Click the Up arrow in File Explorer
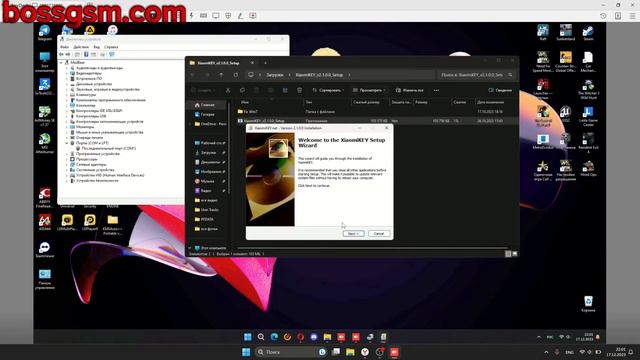The image size is (640, 360). click(x=221, y=75)
